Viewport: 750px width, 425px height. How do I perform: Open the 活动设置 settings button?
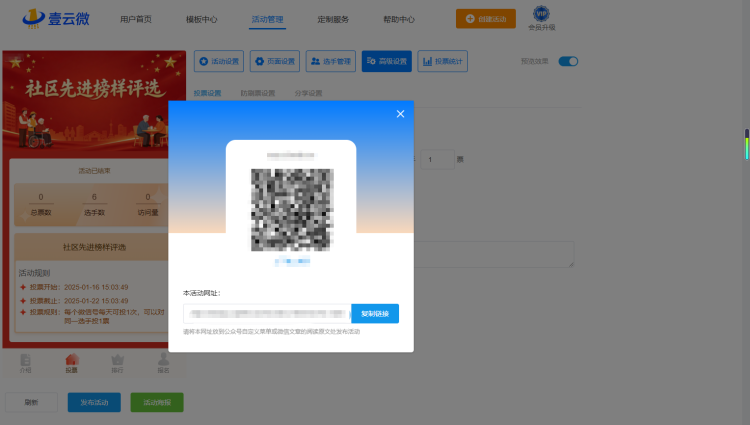pyautogui.click(x=219, y=61)
